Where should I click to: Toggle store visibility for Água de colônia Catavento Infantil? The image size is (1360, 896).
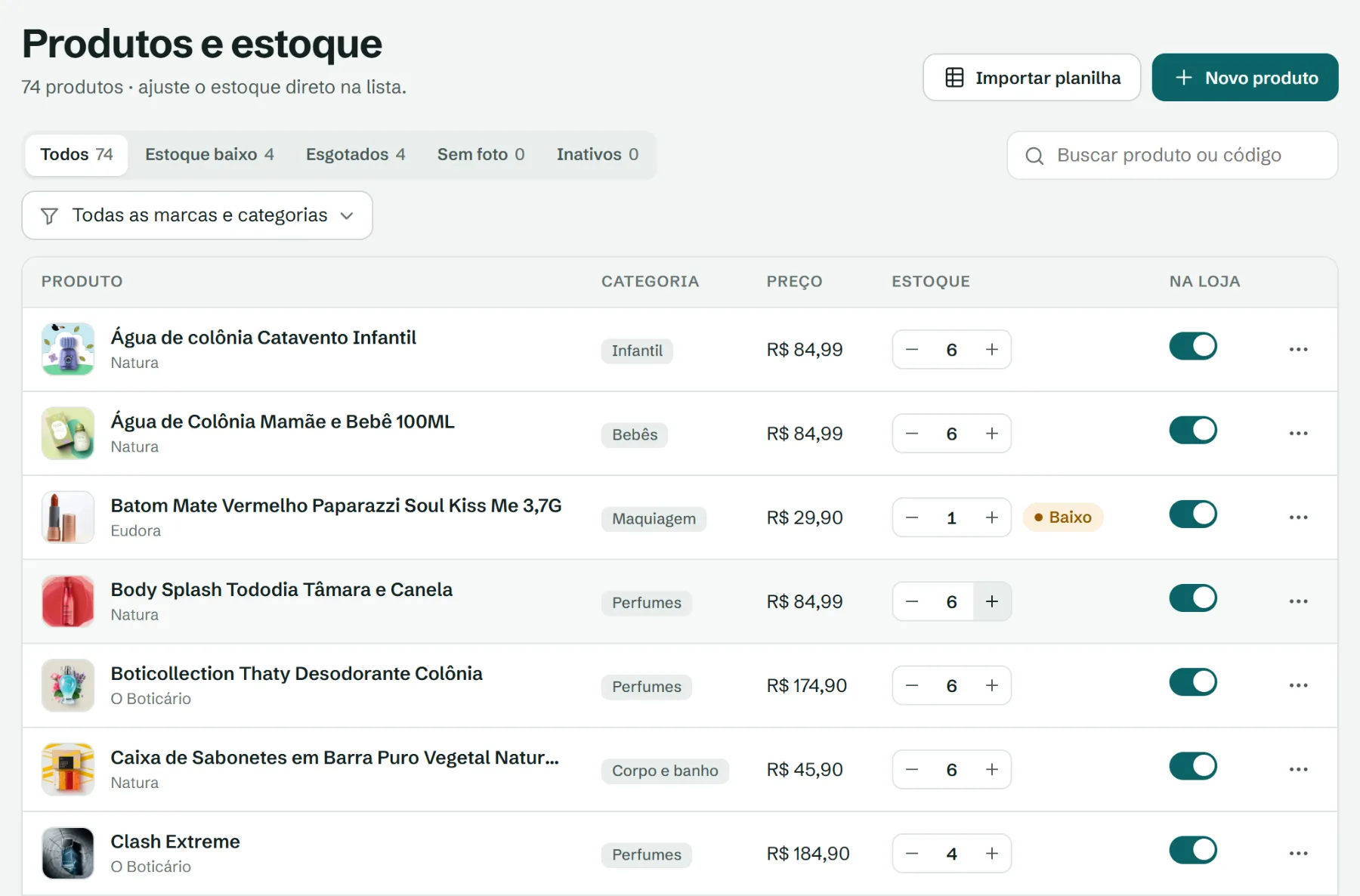[1193, 346]
